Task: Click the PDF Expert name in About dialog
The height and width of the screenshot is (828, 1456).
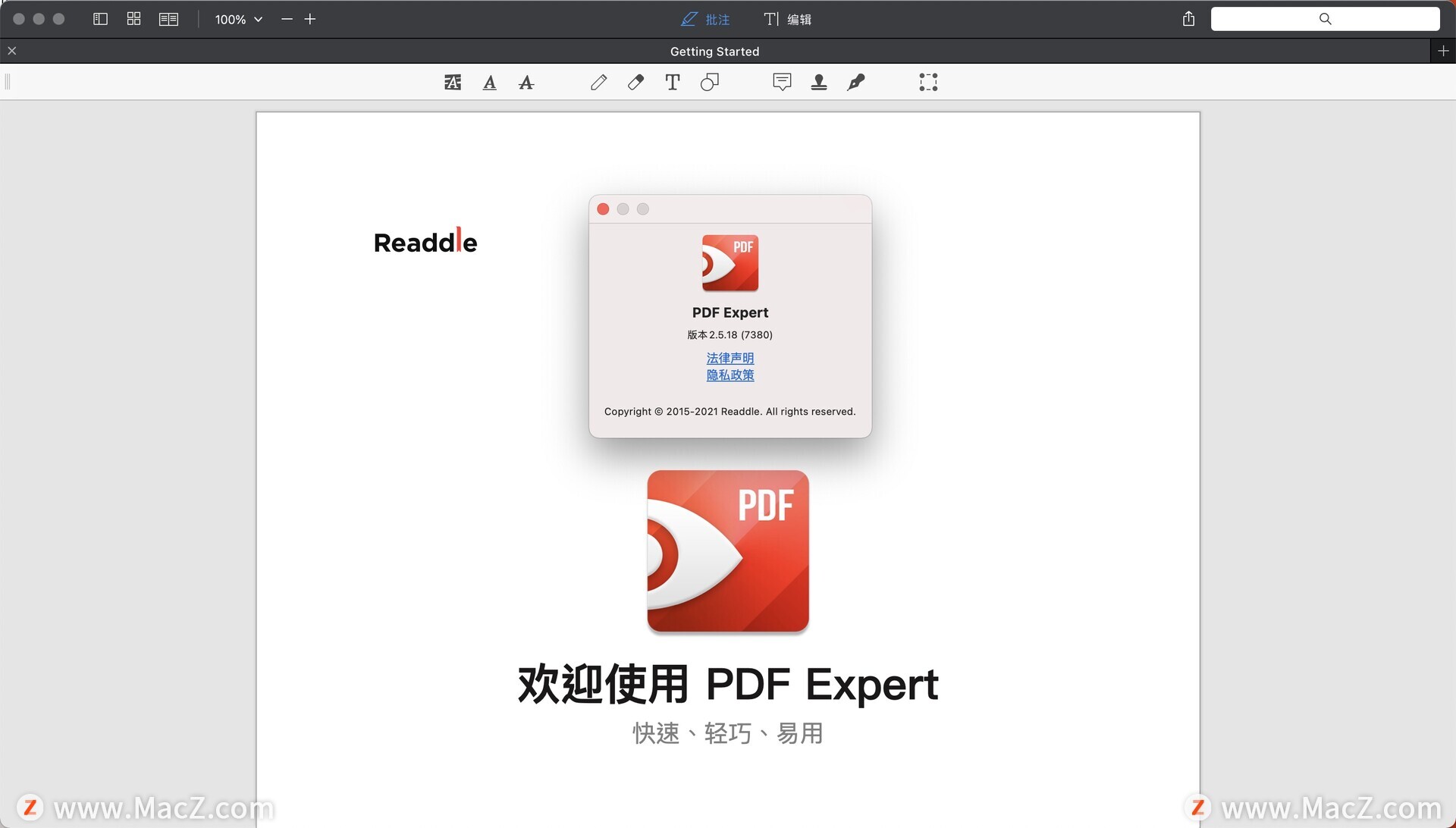Action: coord(730,312)
